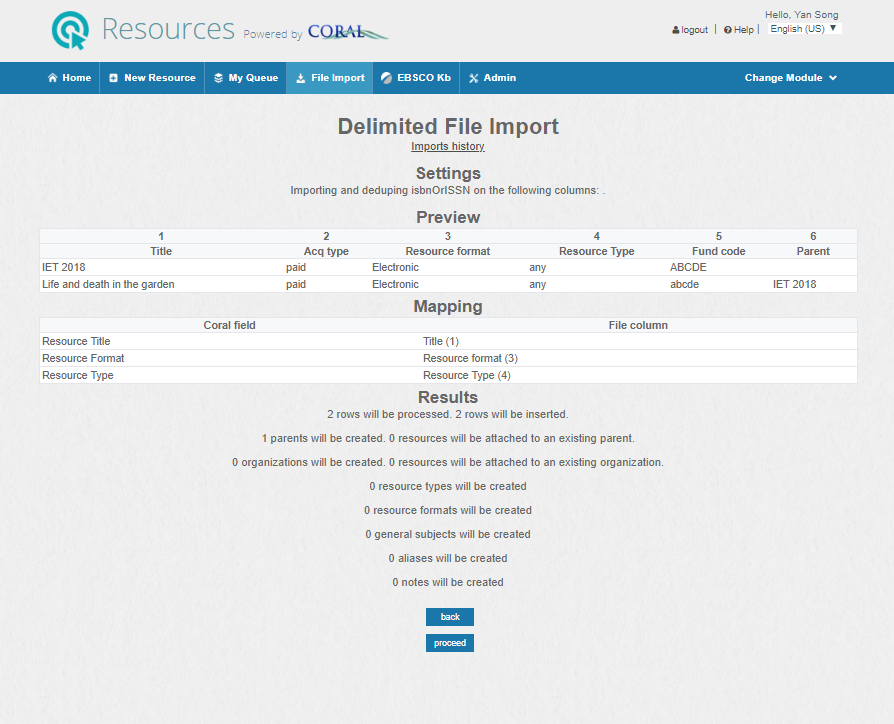The width and height of the screenshot is (894, 724).
Task: Click the 'Title' preview column header
Action: click(161, 251)
